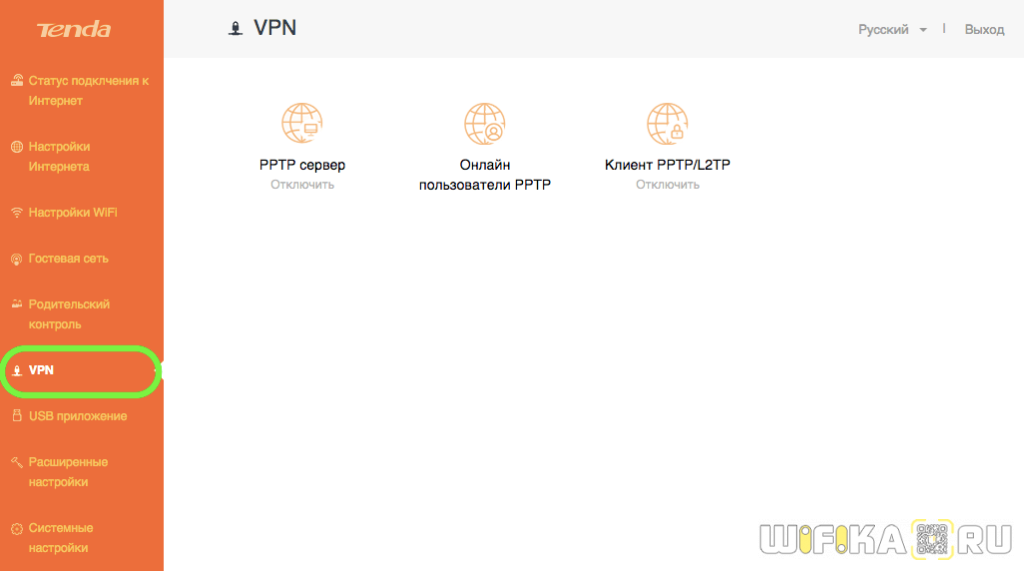
Task: Open the Online PPTP users icon
Action: tap(484, 124)
